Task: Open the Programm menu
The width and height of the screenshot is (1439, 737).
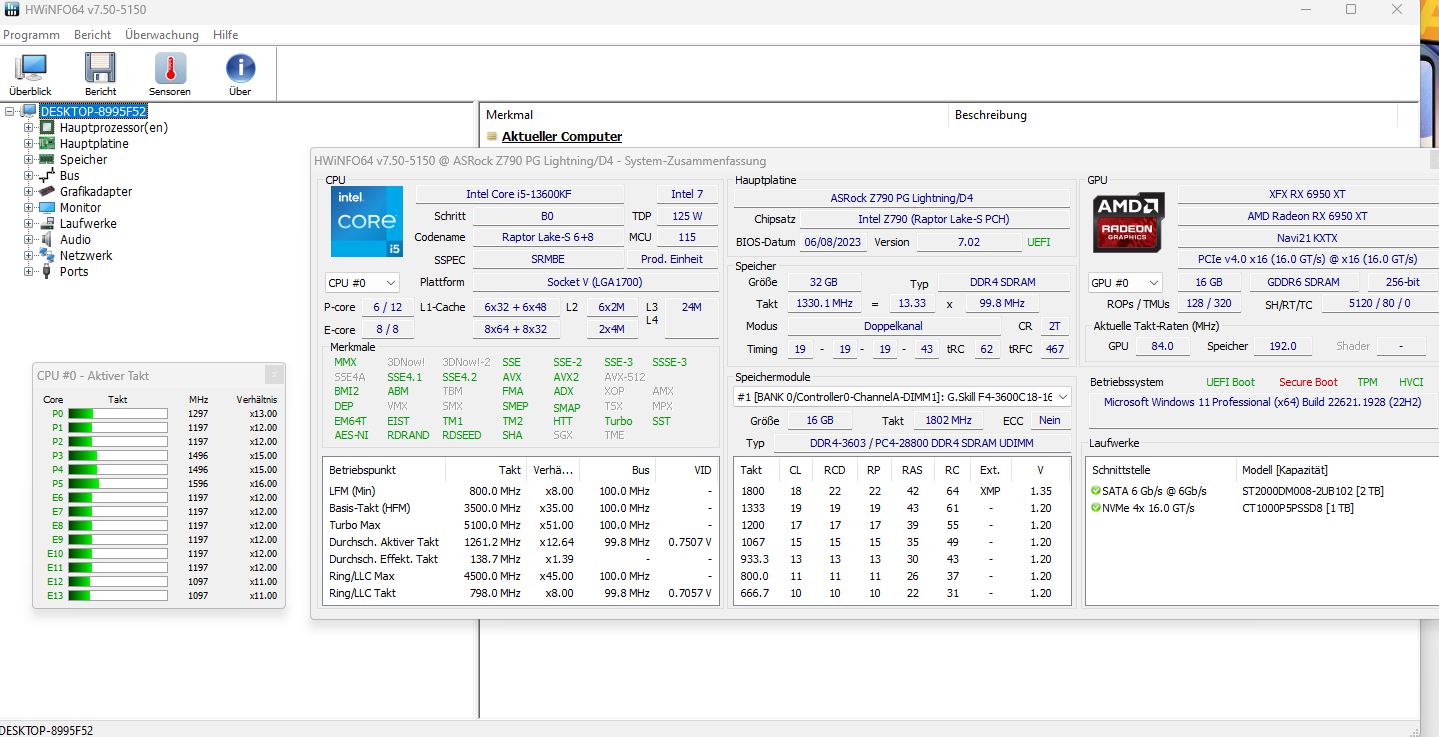Action: (x=31, y=35)
